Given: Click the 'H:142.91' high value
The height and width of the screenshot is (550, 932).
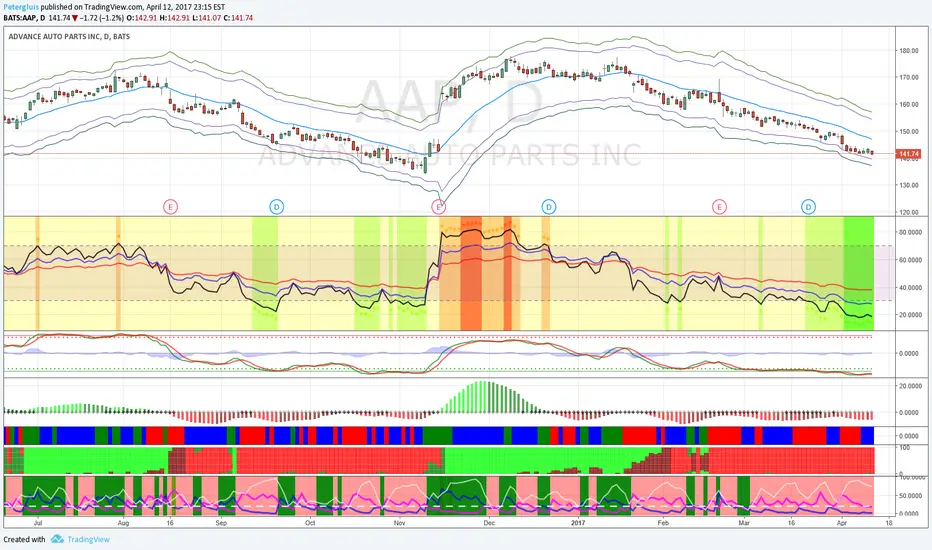Looking at the screenshot, I should pyautogui.click(x=175, y=18).
